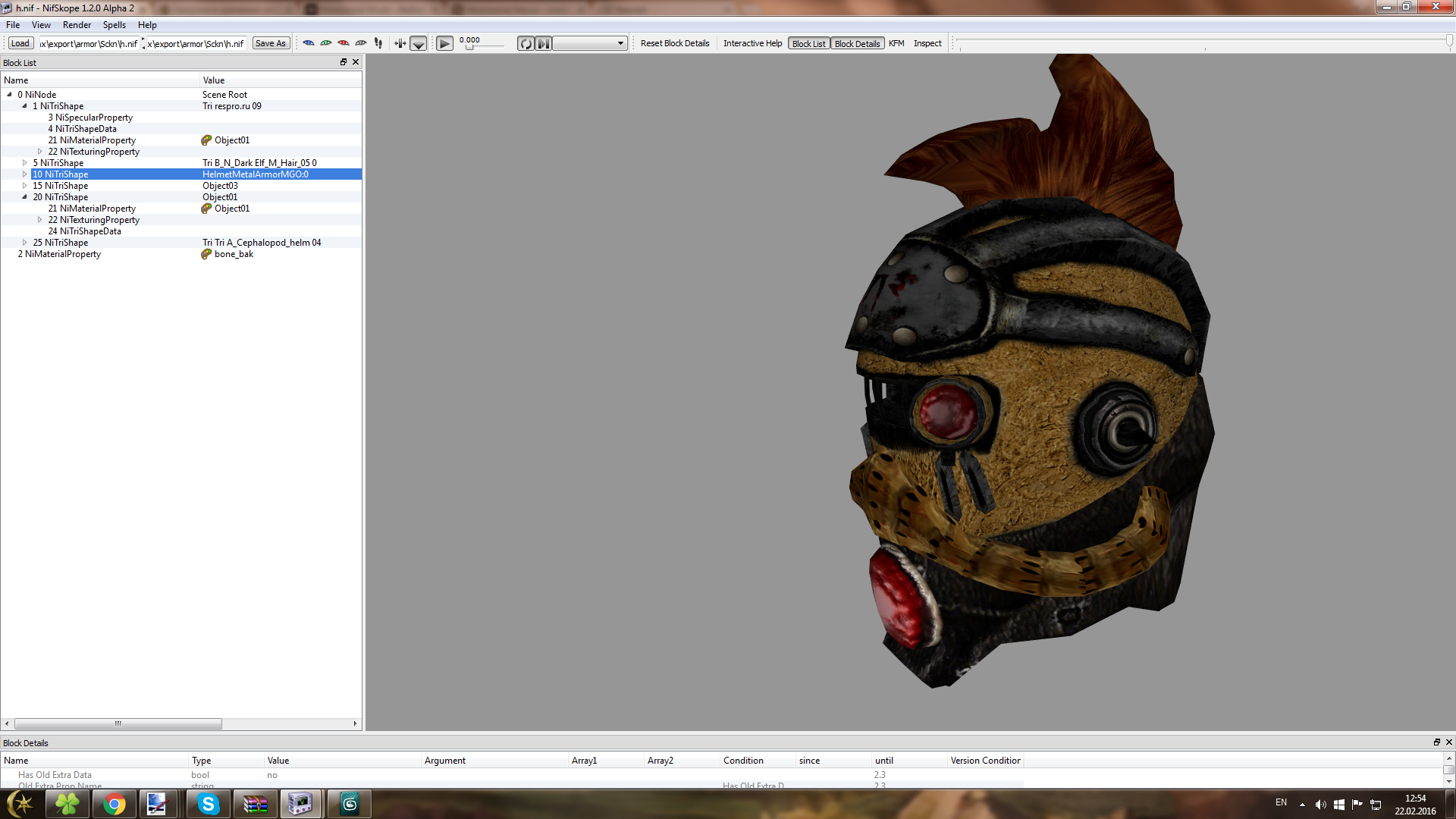Select the green eye view icon
Image resolution: width=1456 pixels, height=819 pixels.
(326, 43)
